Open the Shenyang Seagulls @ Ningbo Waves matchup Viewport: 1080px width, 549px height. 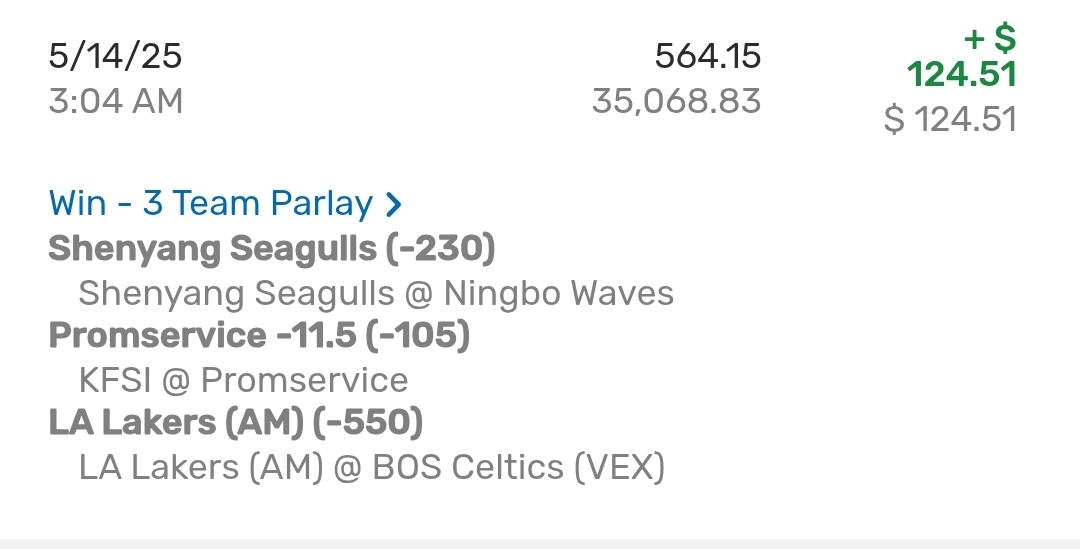pos(376,293)
